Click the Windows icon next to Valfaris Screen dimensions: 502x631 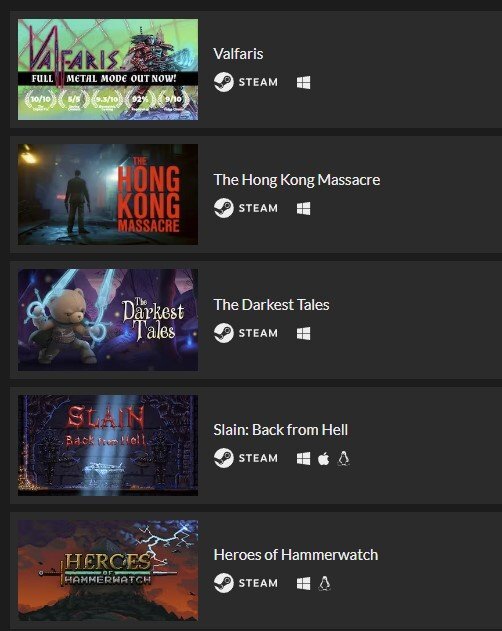pos(304,82)
